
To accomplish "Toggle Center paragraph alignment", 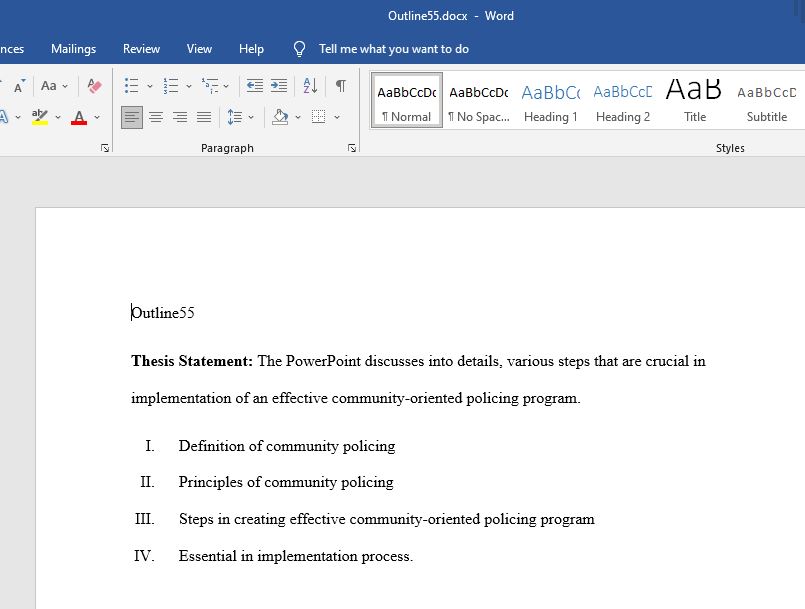I will [x=156, y=117].
